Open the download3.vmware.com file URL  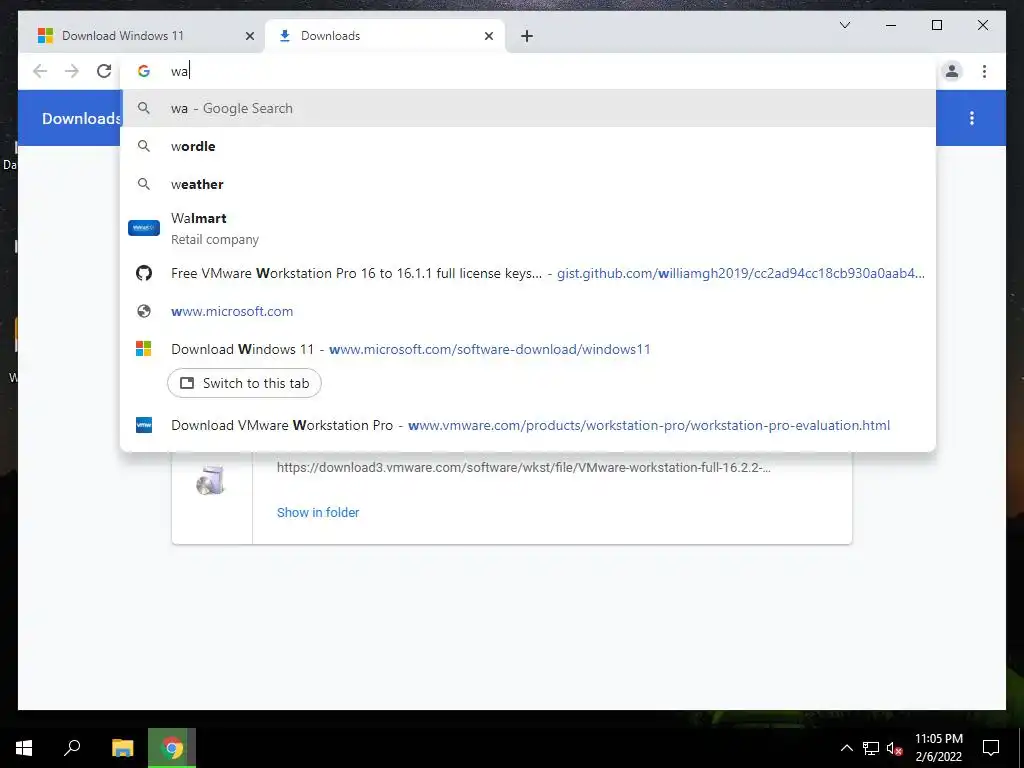pos(524,468)
